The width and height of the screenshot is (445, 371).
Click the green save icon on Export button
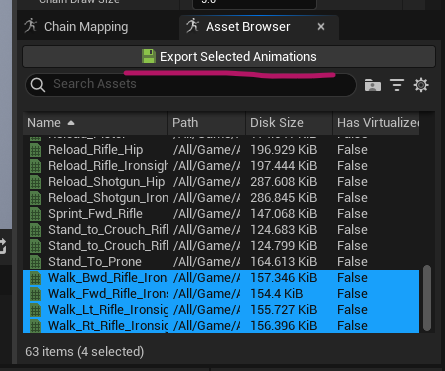click(x=149, y=56)
